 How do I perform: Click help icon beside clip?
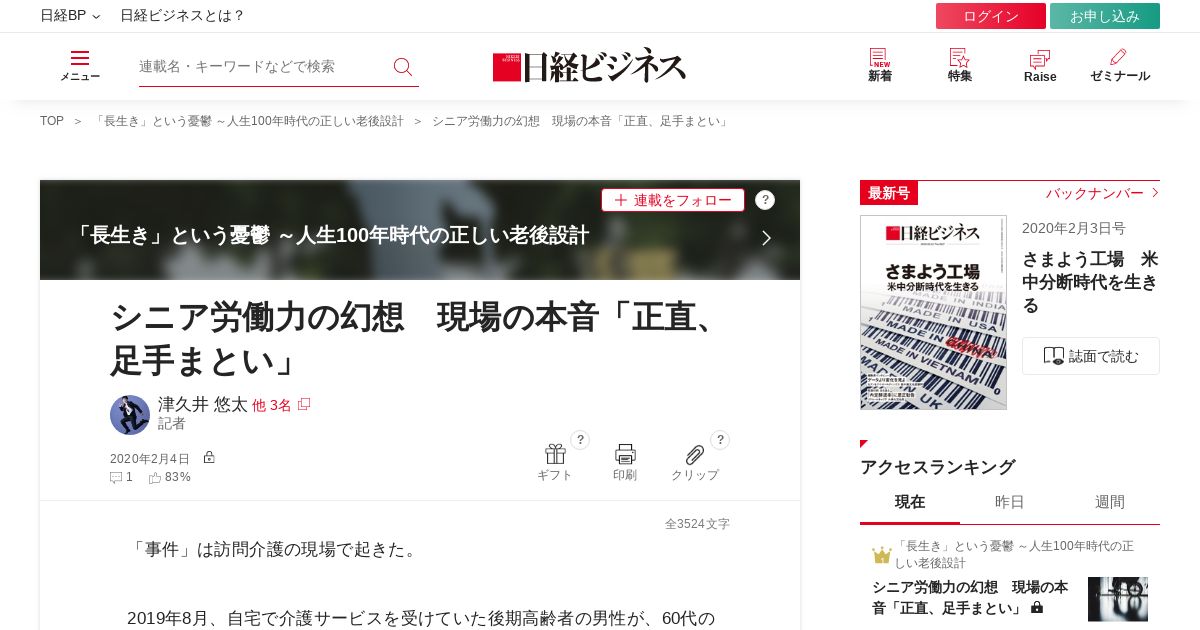click(x=720, y=440)
